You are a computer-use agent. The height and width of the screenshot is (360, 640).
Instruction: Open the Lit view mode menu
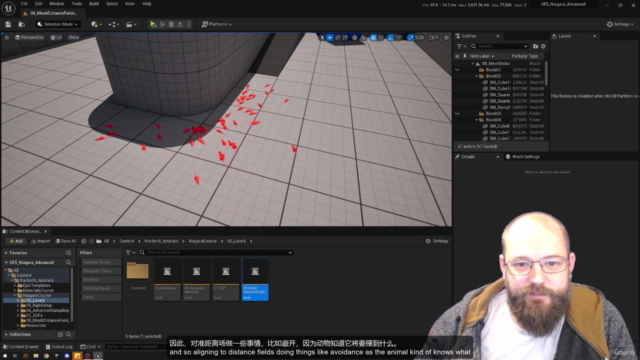click(56, 38)
